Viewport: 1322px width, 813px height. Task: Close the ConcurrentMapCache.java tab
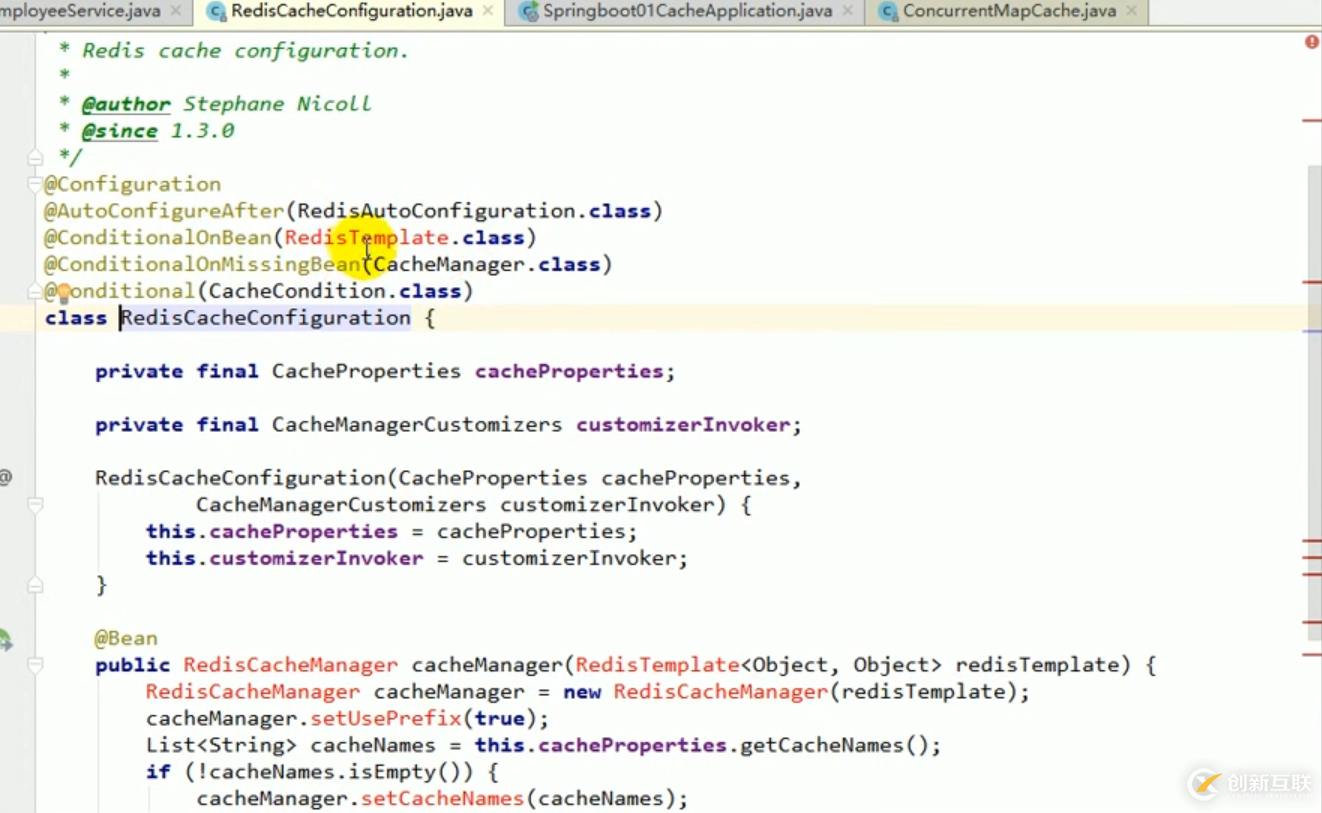1132,11
